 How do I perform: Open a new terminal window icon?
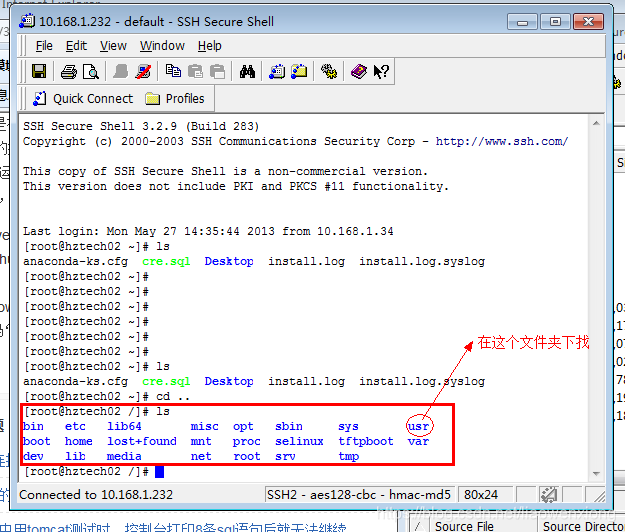click(x=277, y=72)
